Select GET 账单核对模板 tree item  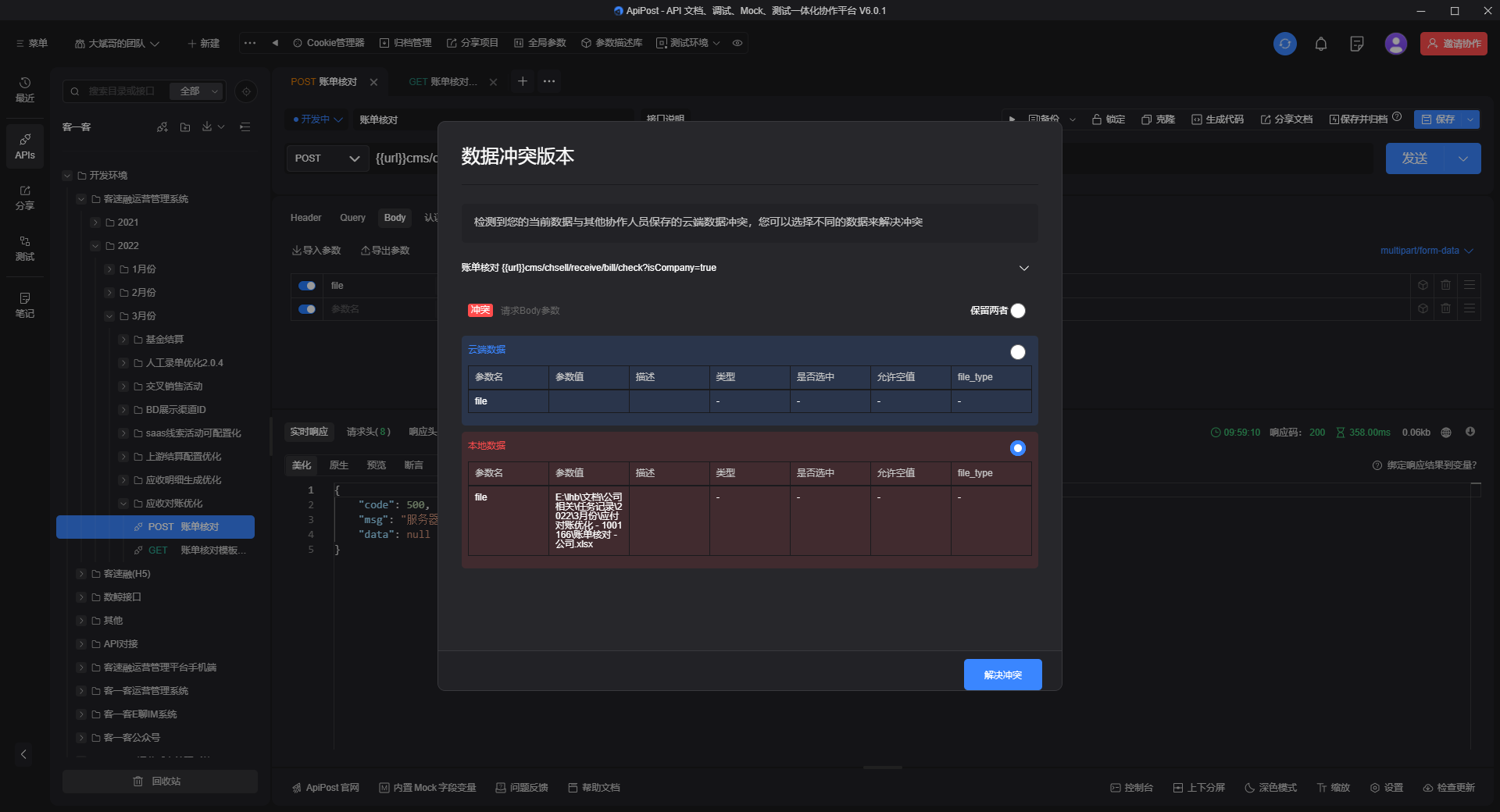point(190,550)
